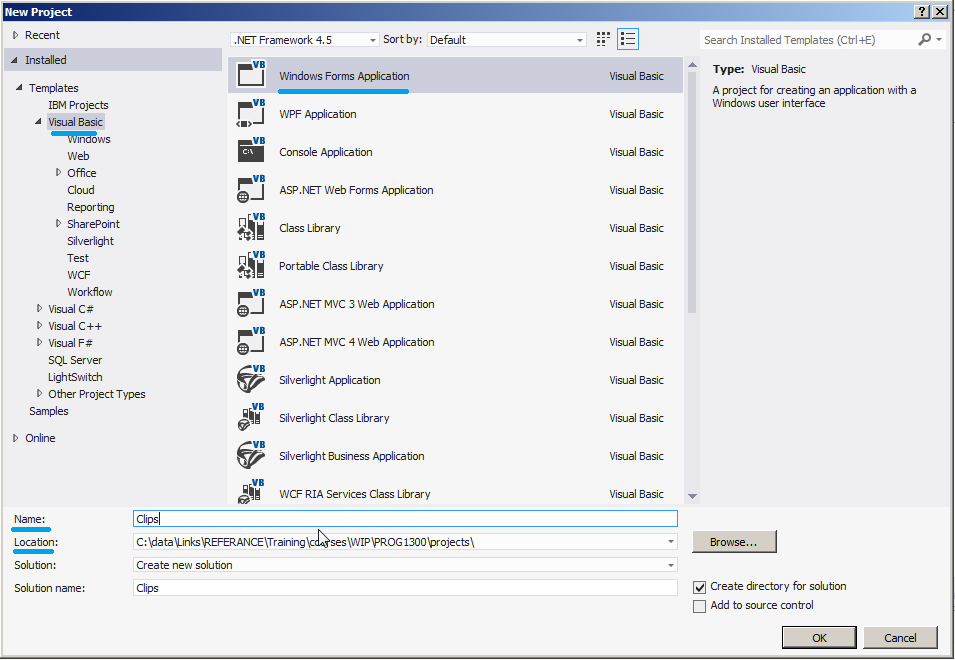Click the Solution name input field
Screen dimensions: 955x660
[x=405, y=588]
